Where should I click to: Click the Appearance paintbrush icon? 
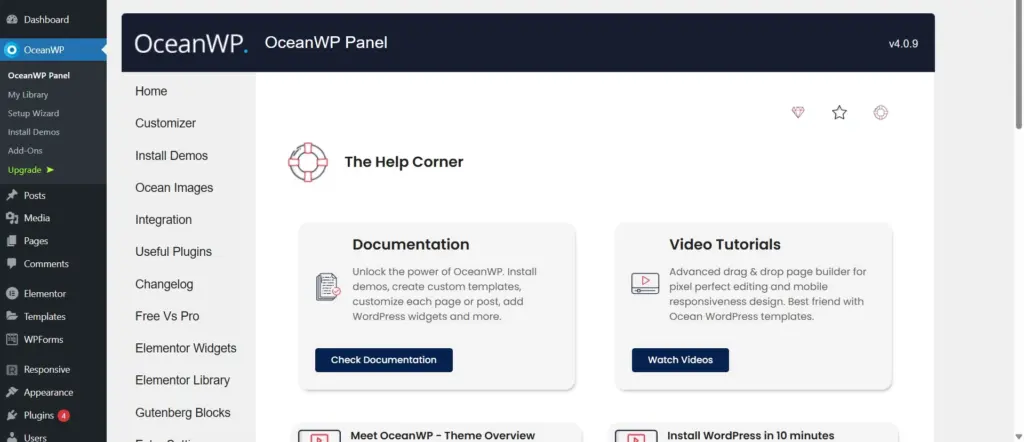click(x=12, y=392)
